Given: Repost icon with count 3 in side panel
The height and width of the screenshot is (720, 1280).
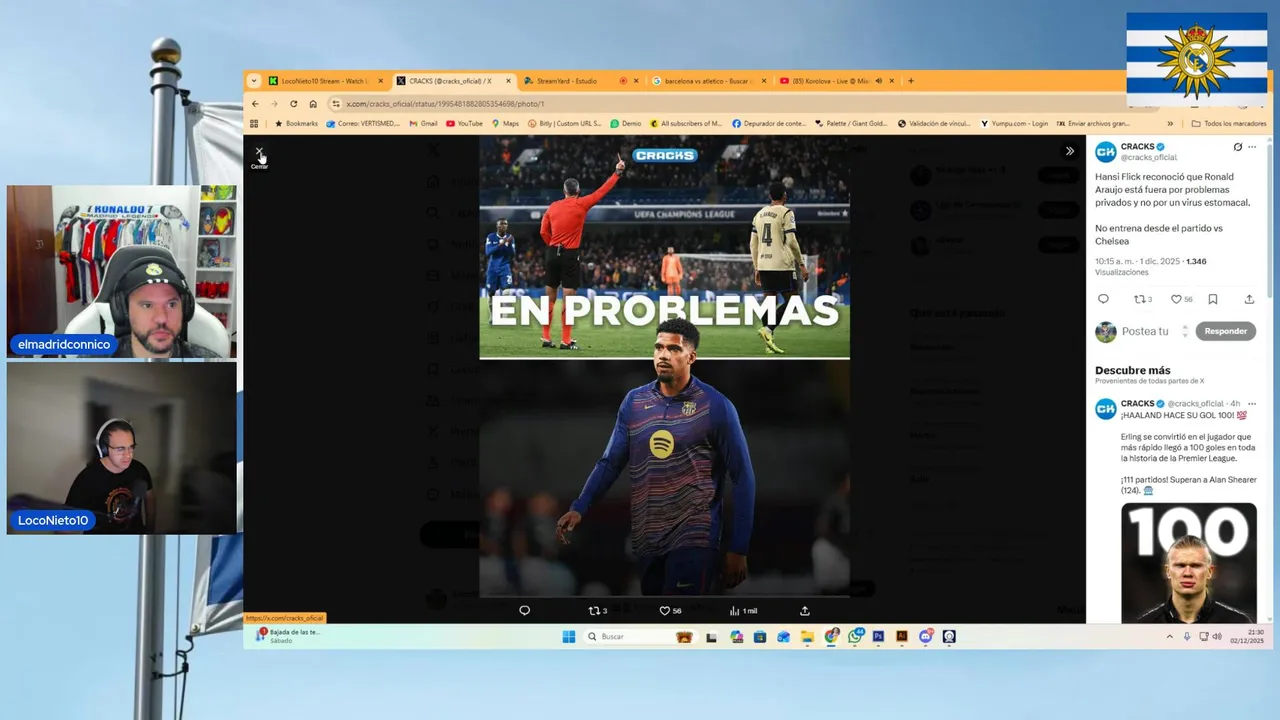Looking at the screenshot, I should tap(1142, 299).
